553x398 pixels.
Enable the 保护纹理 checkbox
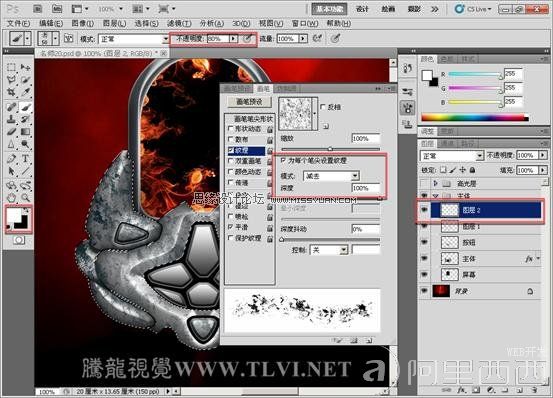point(231,238)
